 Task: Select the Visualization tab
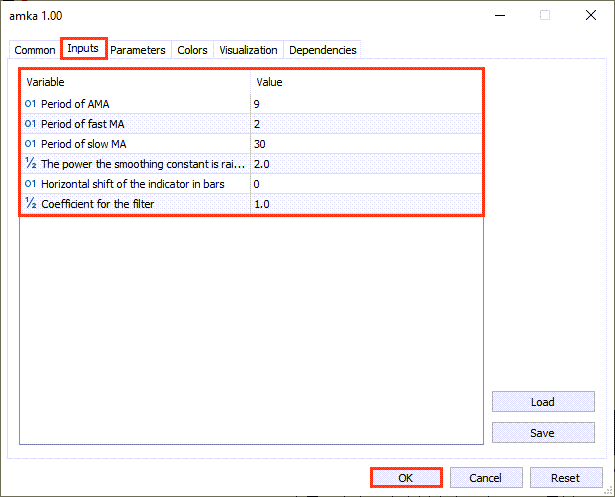(x=248, y=50)
